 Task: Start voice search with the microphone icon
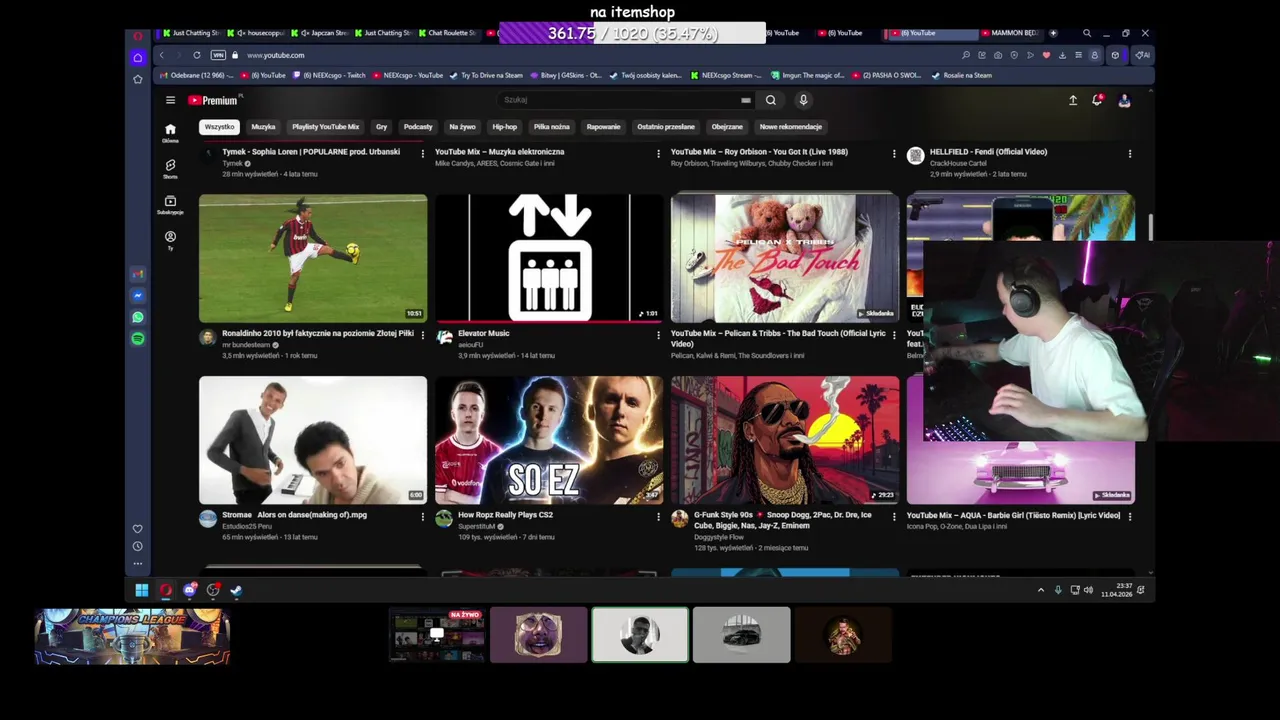(802, 100)
